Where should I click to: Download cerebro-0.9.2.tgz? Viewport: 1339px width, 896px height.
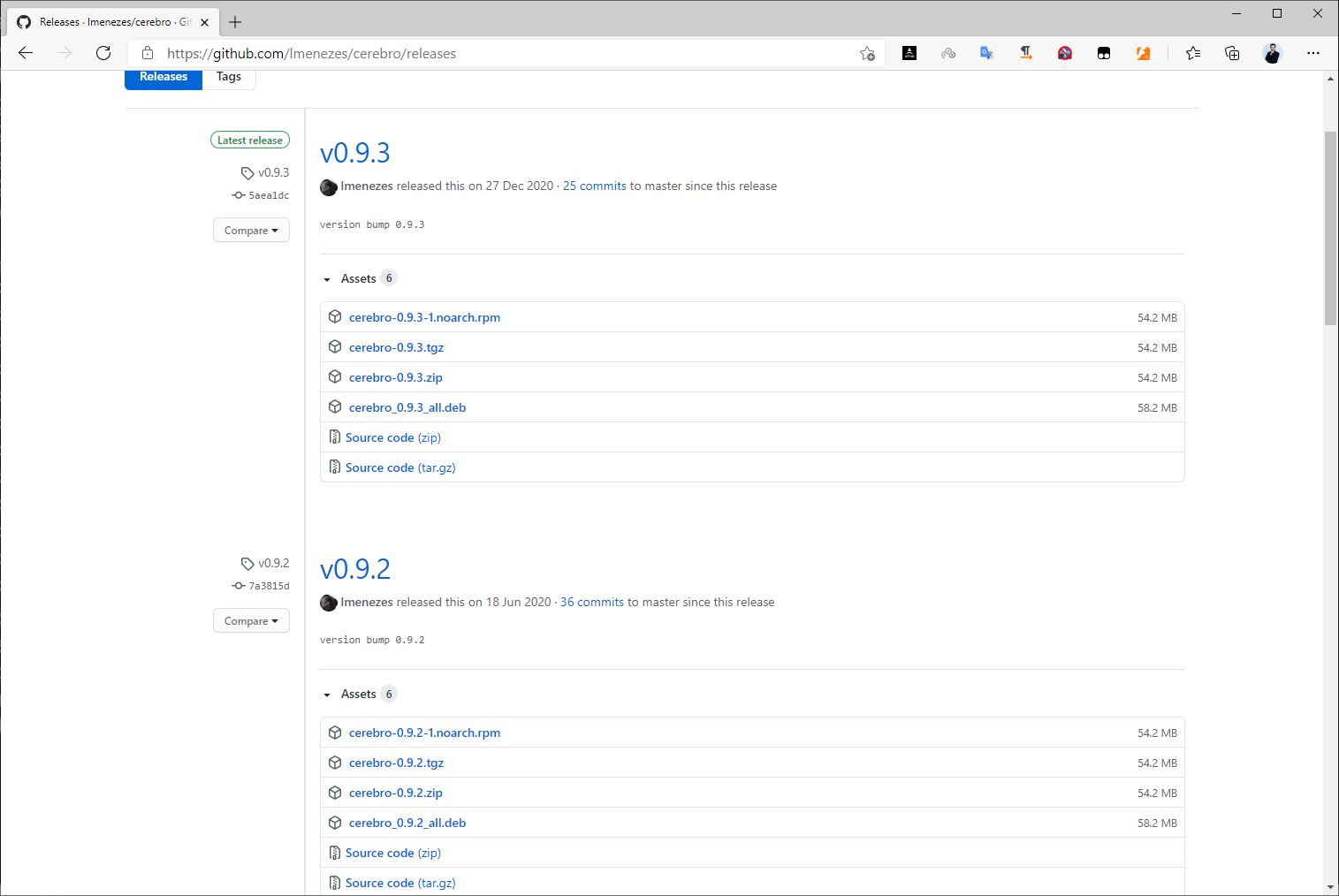pos(396,763)
